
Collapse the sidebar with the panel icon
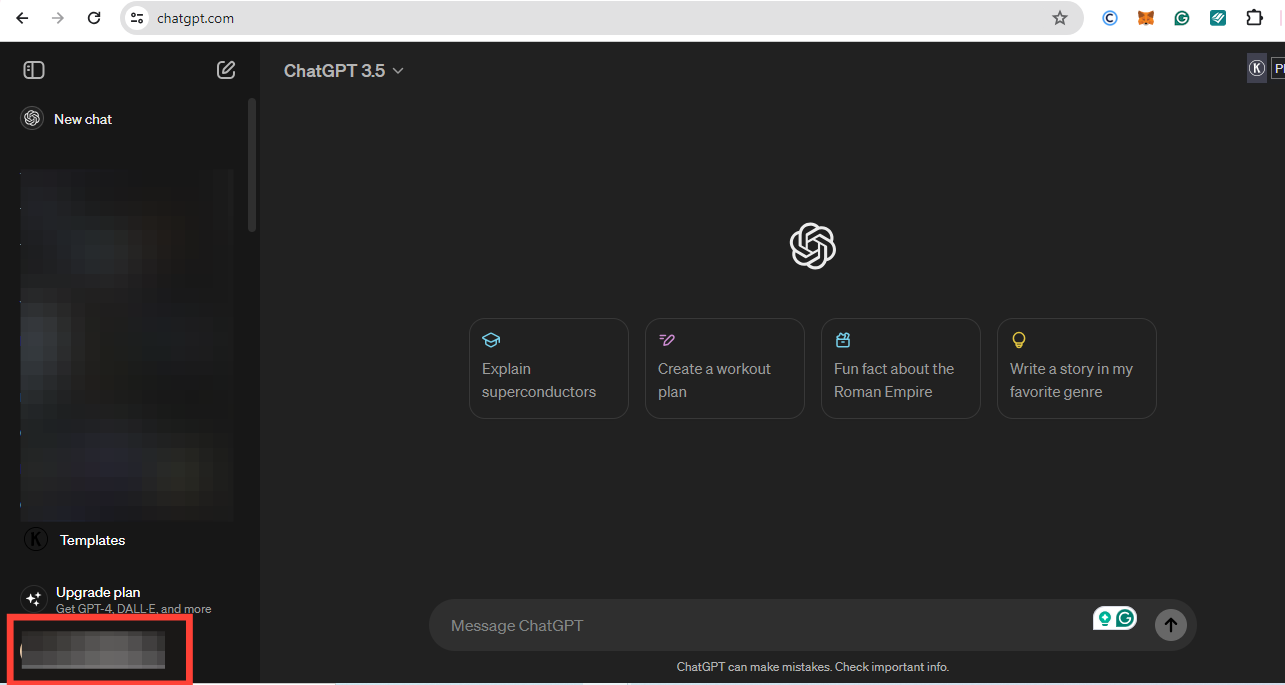[x=34, y=70]
